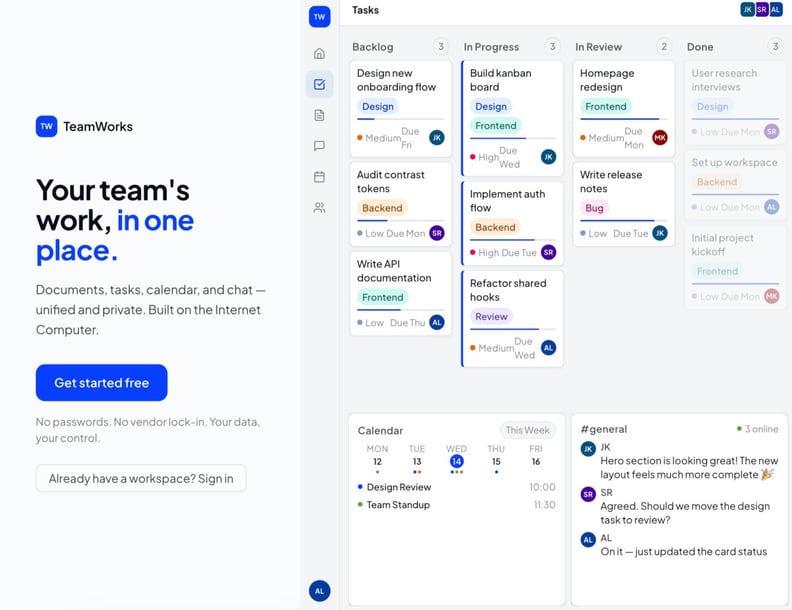Click the This Week calendar pill

coord(527,430)
